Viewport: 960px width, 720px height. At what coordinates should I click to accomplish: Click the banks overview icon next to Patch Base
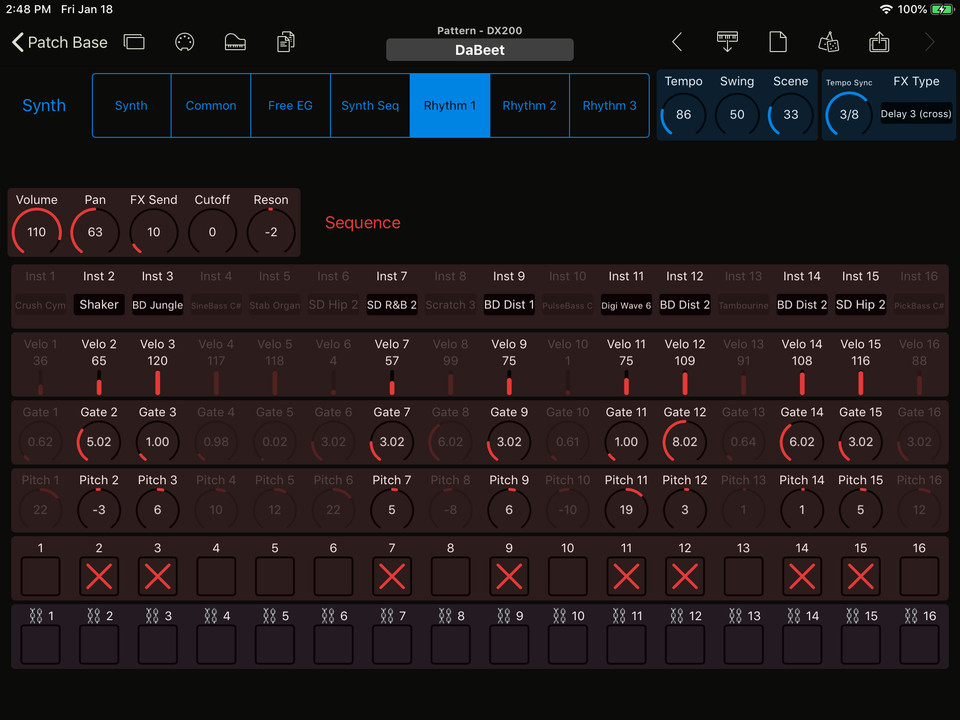click(x=136, y=42)
